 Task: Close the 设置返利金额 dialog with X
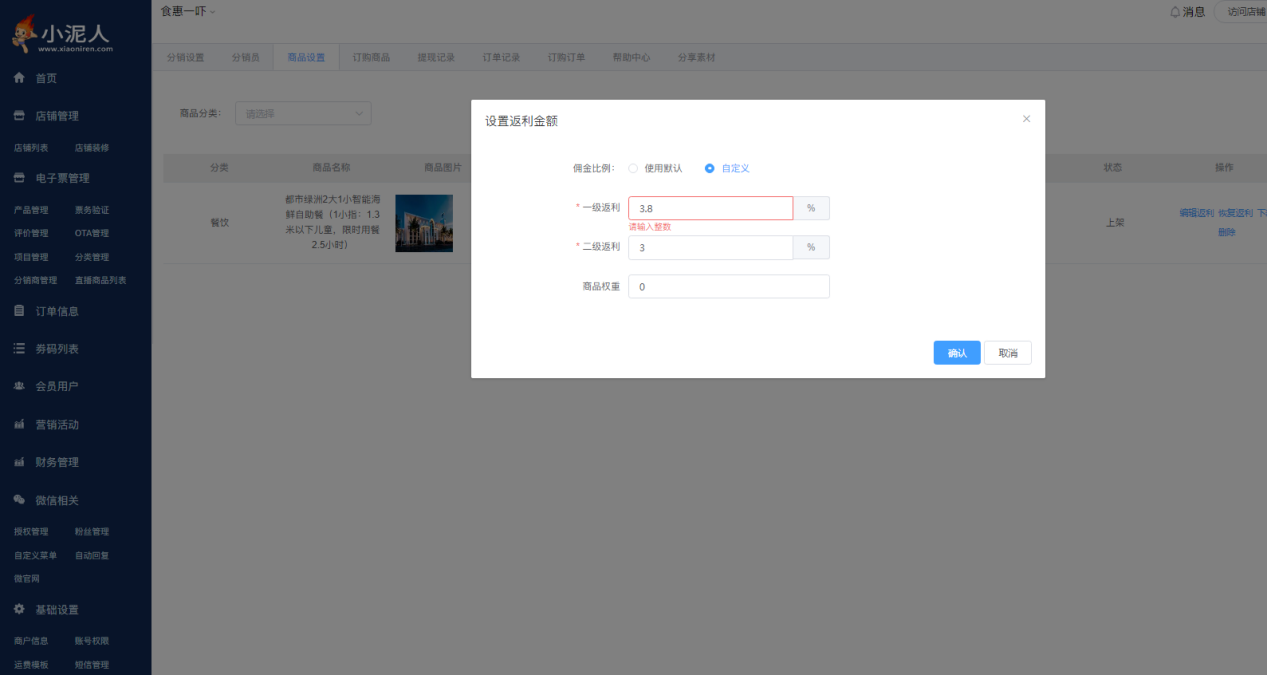coord(1026,119)
